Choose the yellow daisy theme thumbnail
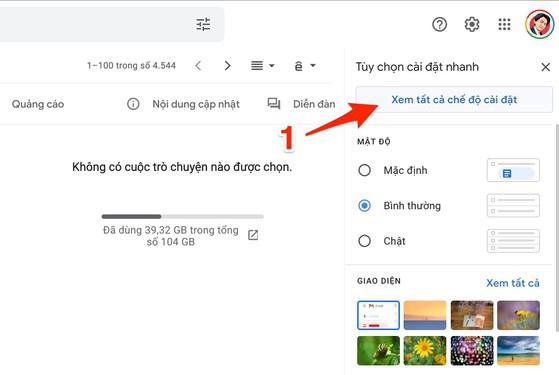 click(x=425, y=350)
